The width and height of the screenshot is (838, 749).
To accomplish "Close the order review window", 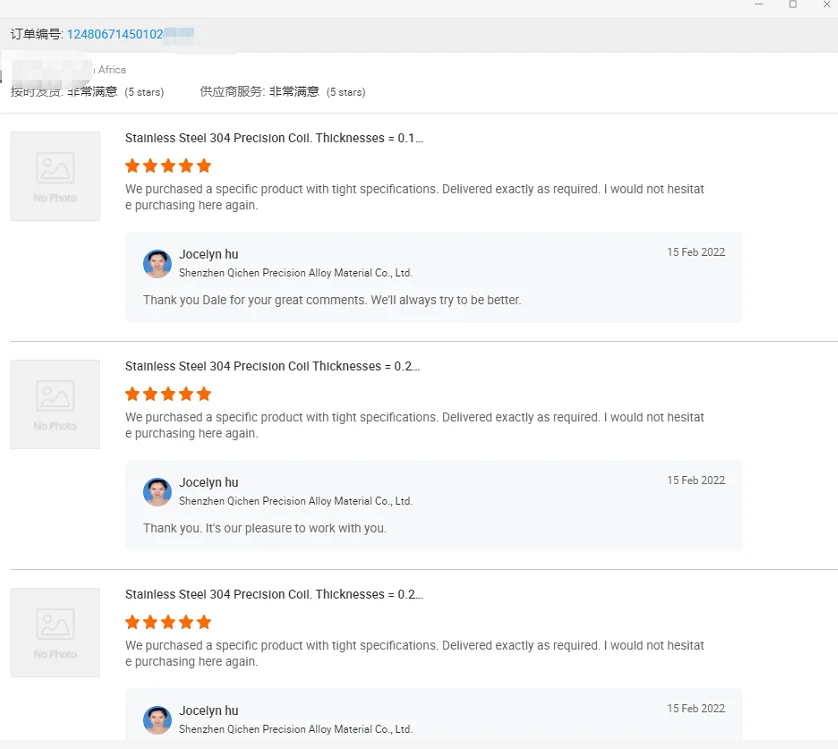I will click(x=826, y=5).
